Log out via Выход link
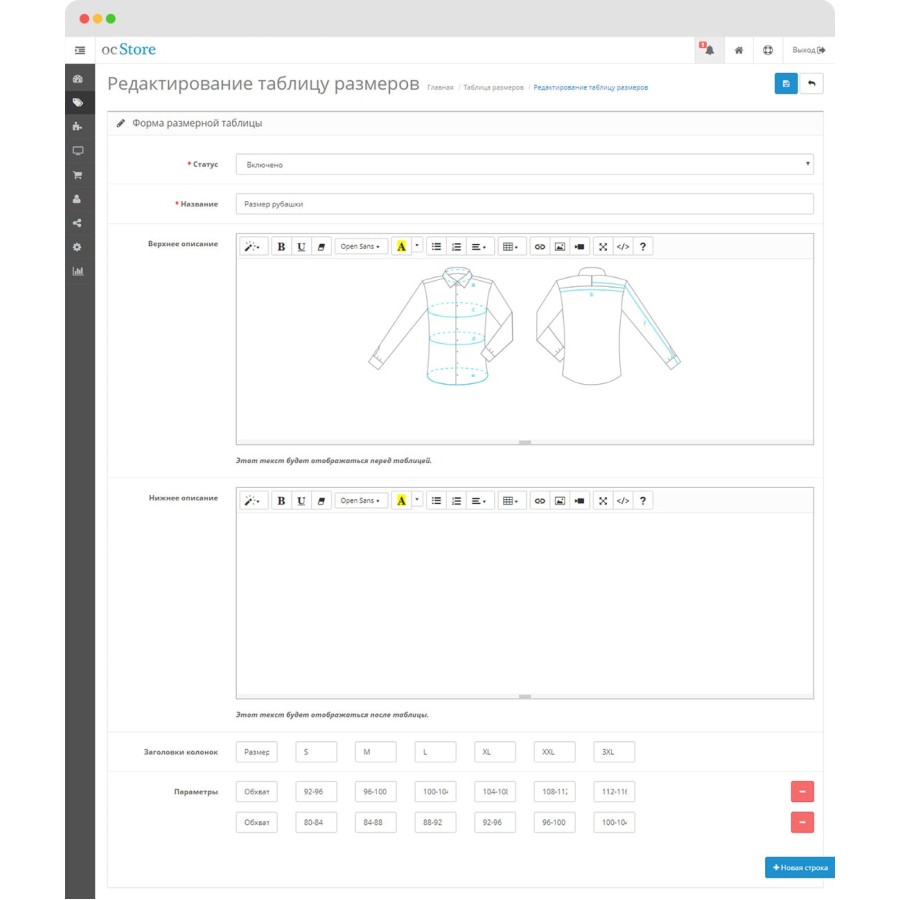Screen dimensions: 900x900 pos(809,50)
